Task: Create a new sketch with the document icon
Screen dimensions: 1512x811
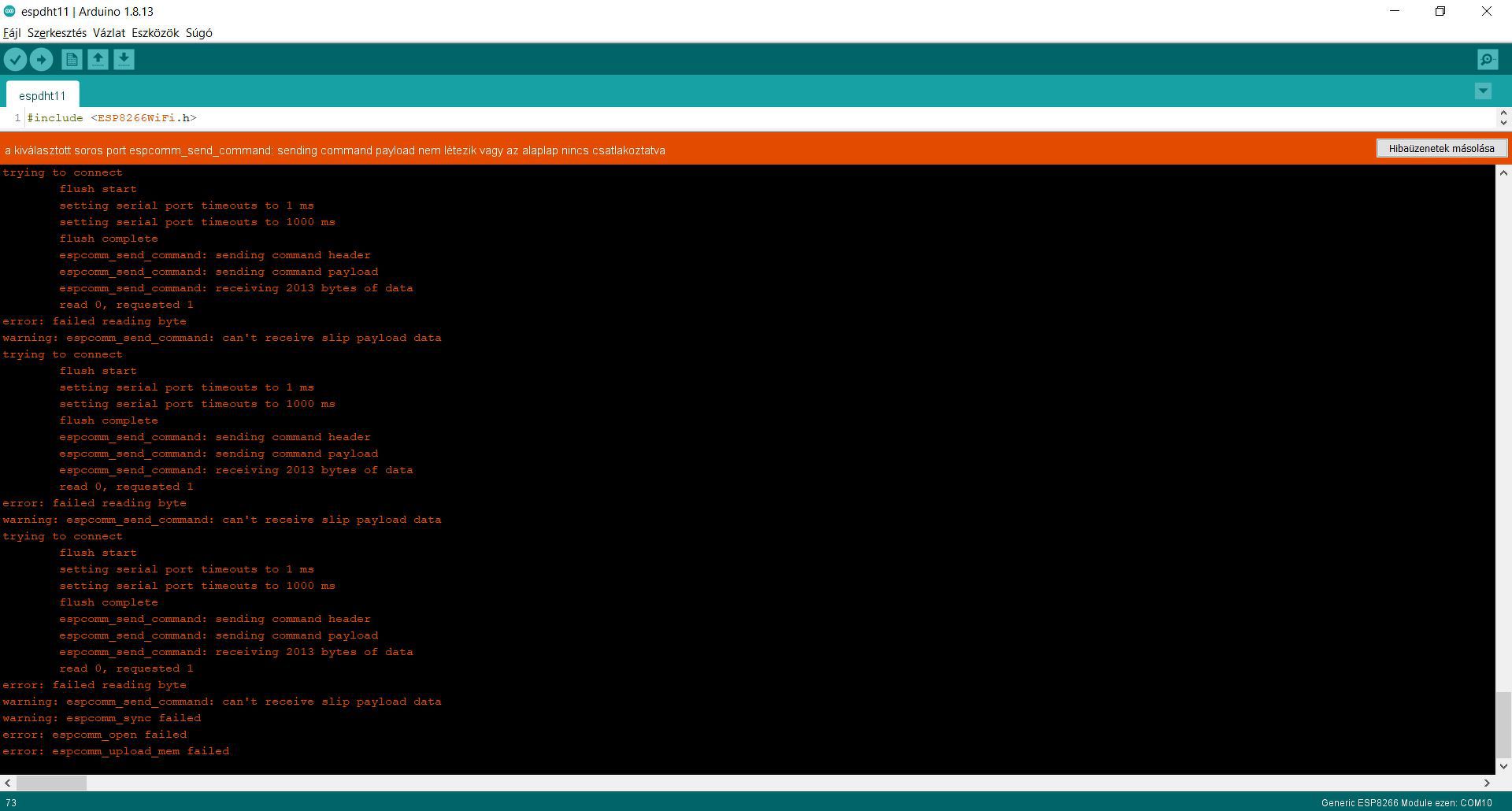Action: (x=72, y=59)
